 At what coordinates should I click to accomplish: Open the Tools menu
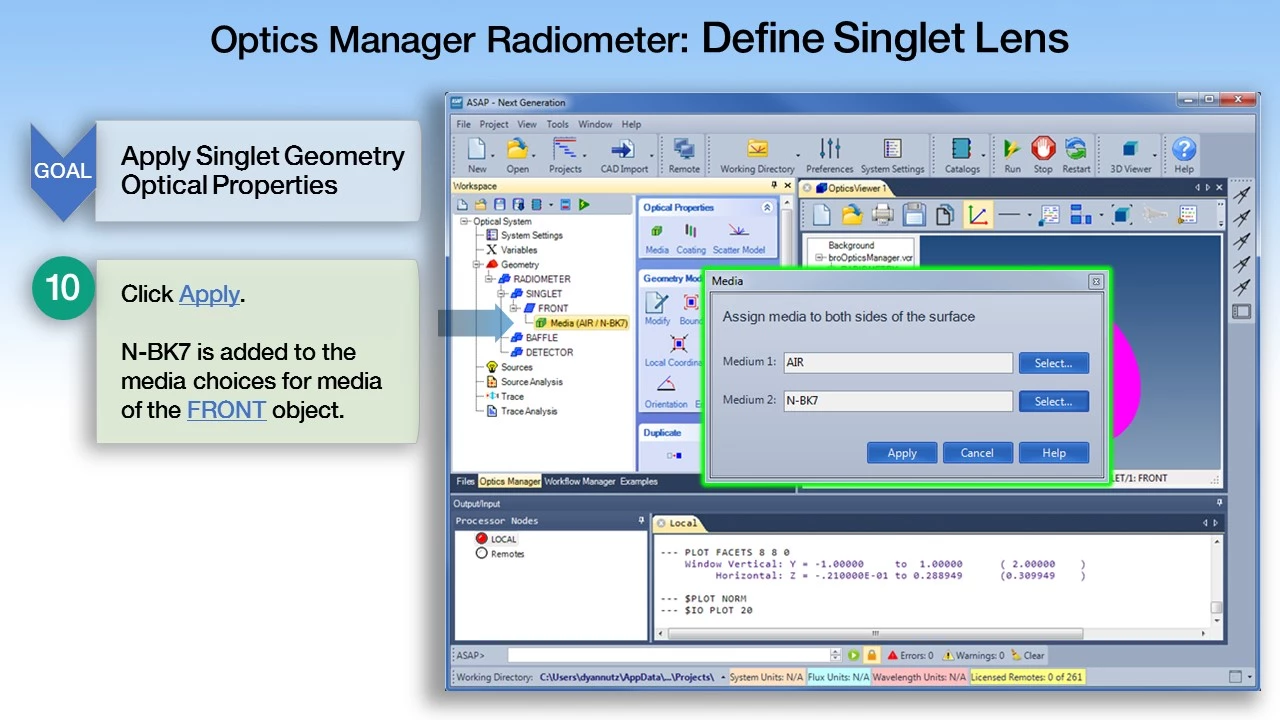click(x=557, y=125)
